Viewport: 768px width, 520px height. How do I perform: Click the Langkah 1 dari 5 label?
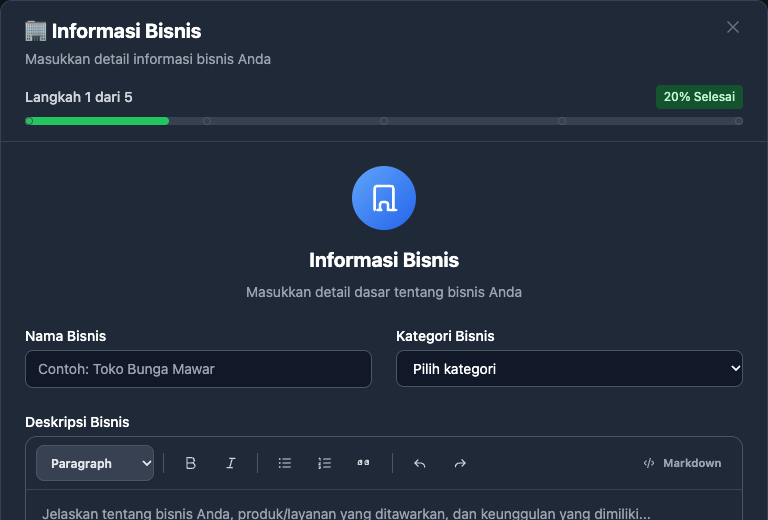click(79, 97)
